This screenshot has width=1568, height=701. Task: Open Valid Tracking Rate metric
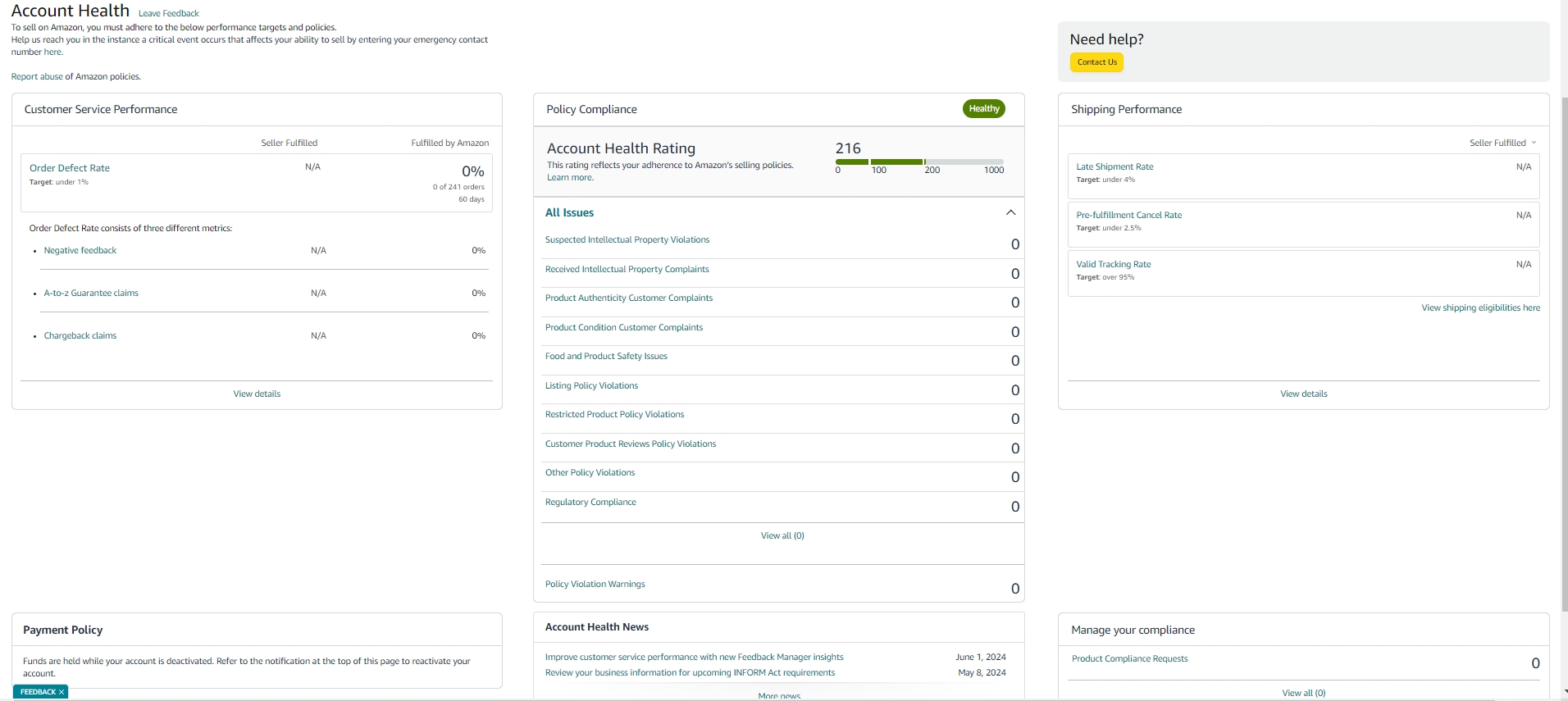(1114, 264)
